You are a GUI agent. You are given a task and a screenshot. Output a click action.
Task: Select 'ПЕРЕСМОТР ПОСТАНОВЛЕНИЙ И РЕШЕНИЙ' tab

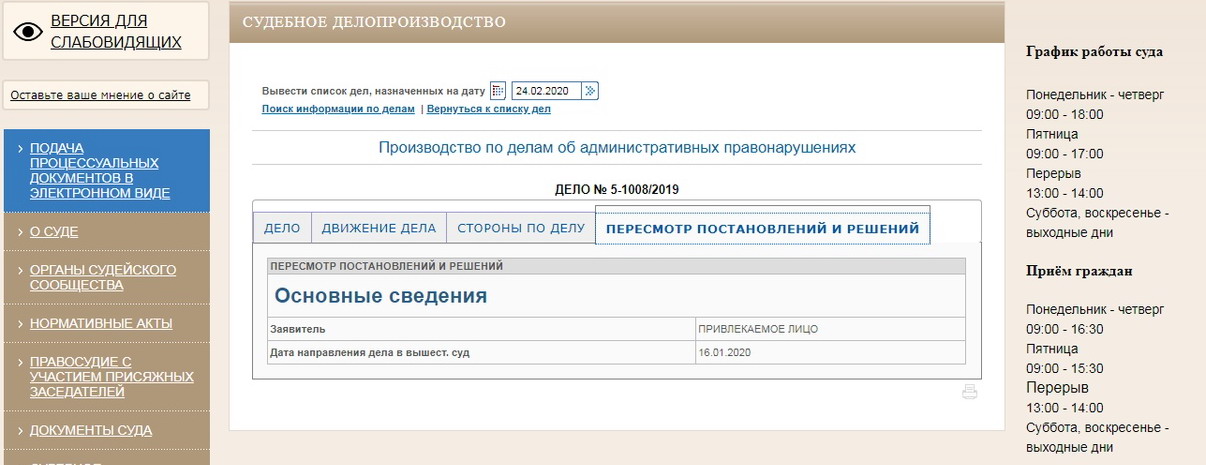[762, 228]
